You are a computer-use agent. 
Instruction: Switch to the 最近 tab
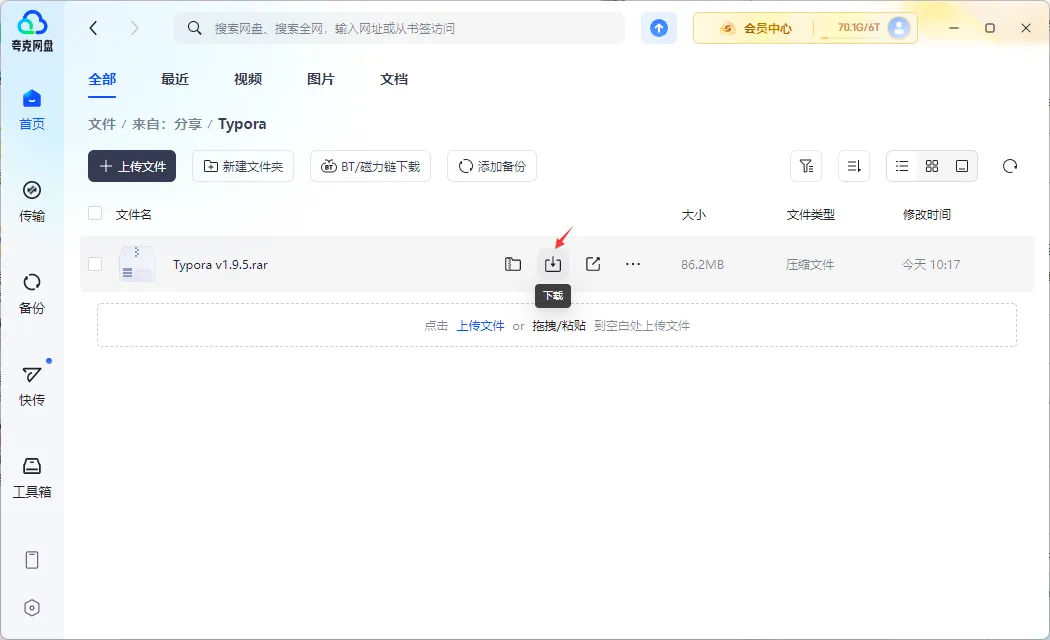tap(175, 79)
